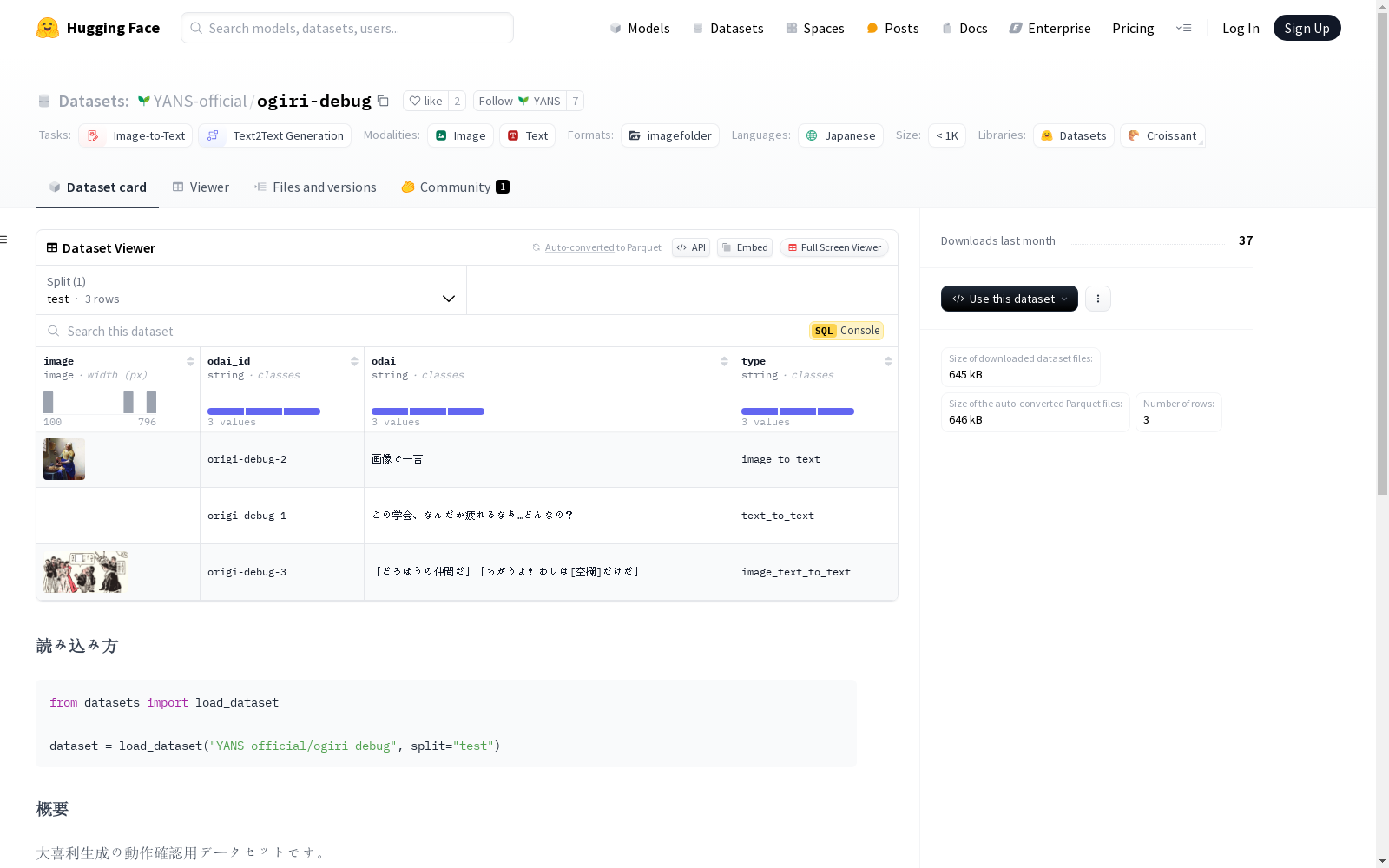
Task: Click the like heart button
Action: [x=426, y=101]
